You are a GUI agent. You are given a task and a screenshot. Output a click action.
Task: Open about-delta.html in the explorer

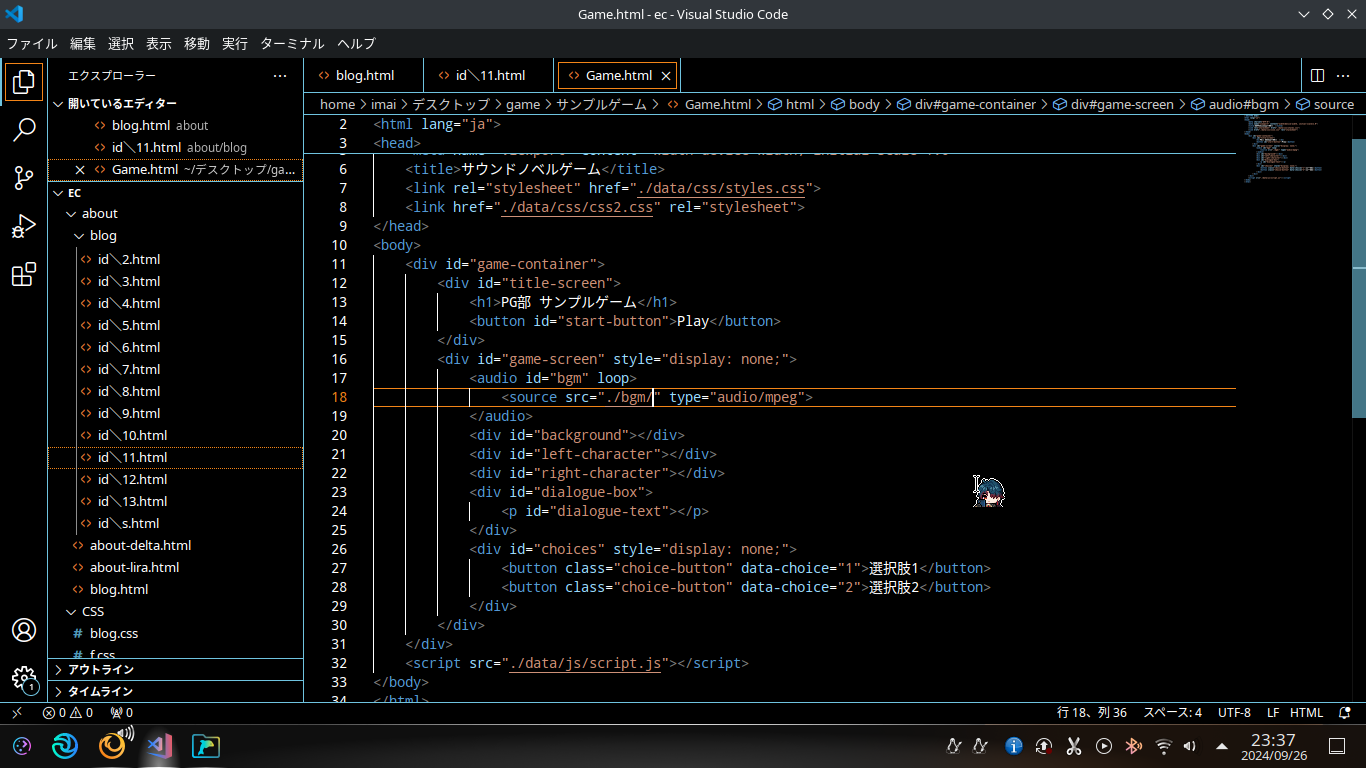pos(140,546)
